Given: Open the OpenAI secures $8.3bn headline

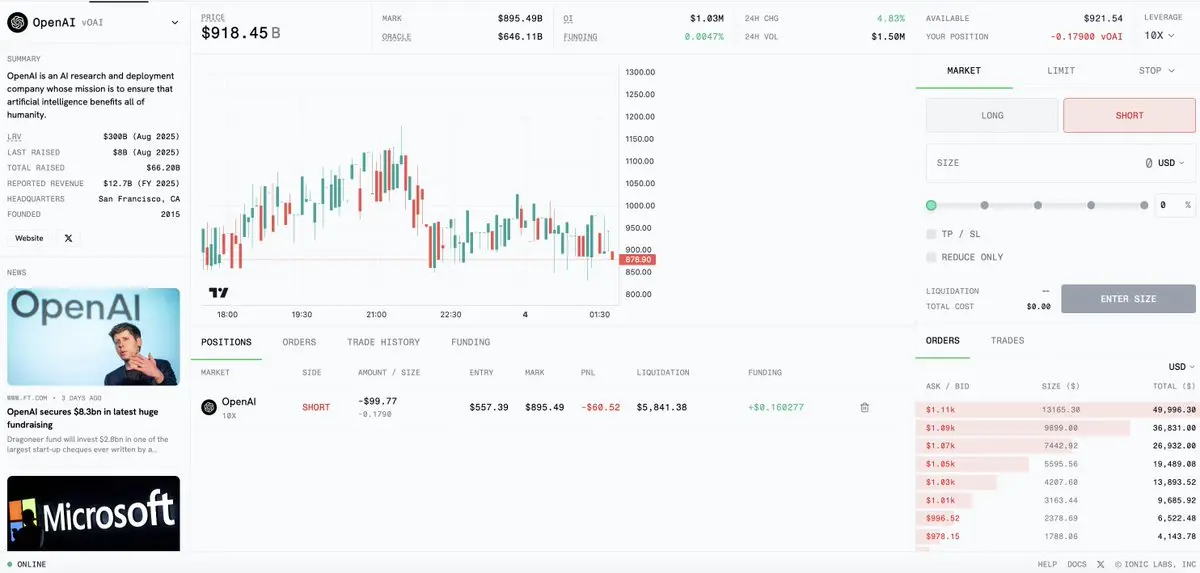Looking at the screenshot, I should [82, 417].
